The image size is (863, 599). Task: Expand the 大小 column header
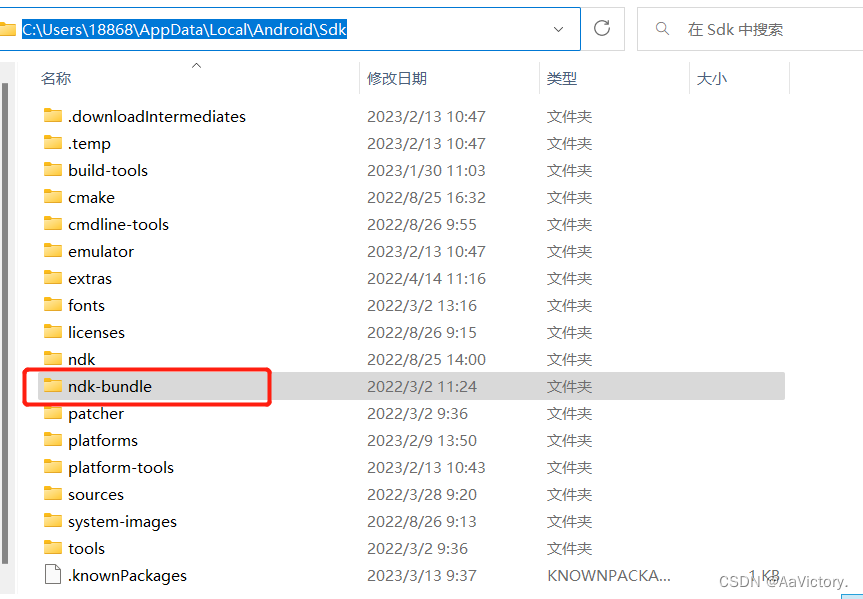tap(713, 78)
